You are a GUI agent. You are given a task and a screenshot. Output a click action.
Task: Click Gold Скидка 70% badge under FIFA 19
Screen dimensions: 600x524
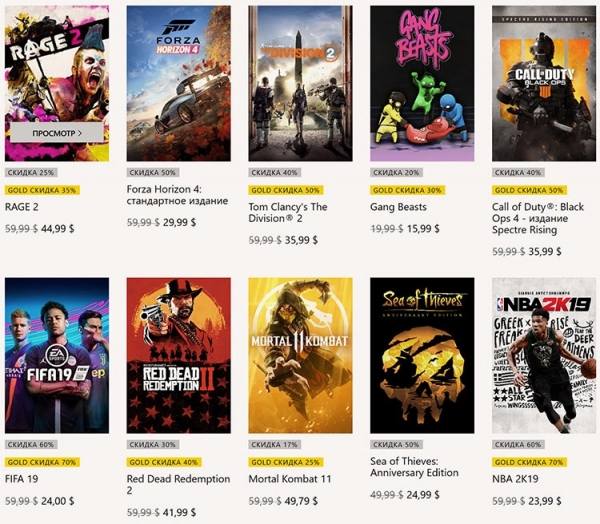pyautogui.click(x=42, y=461)
